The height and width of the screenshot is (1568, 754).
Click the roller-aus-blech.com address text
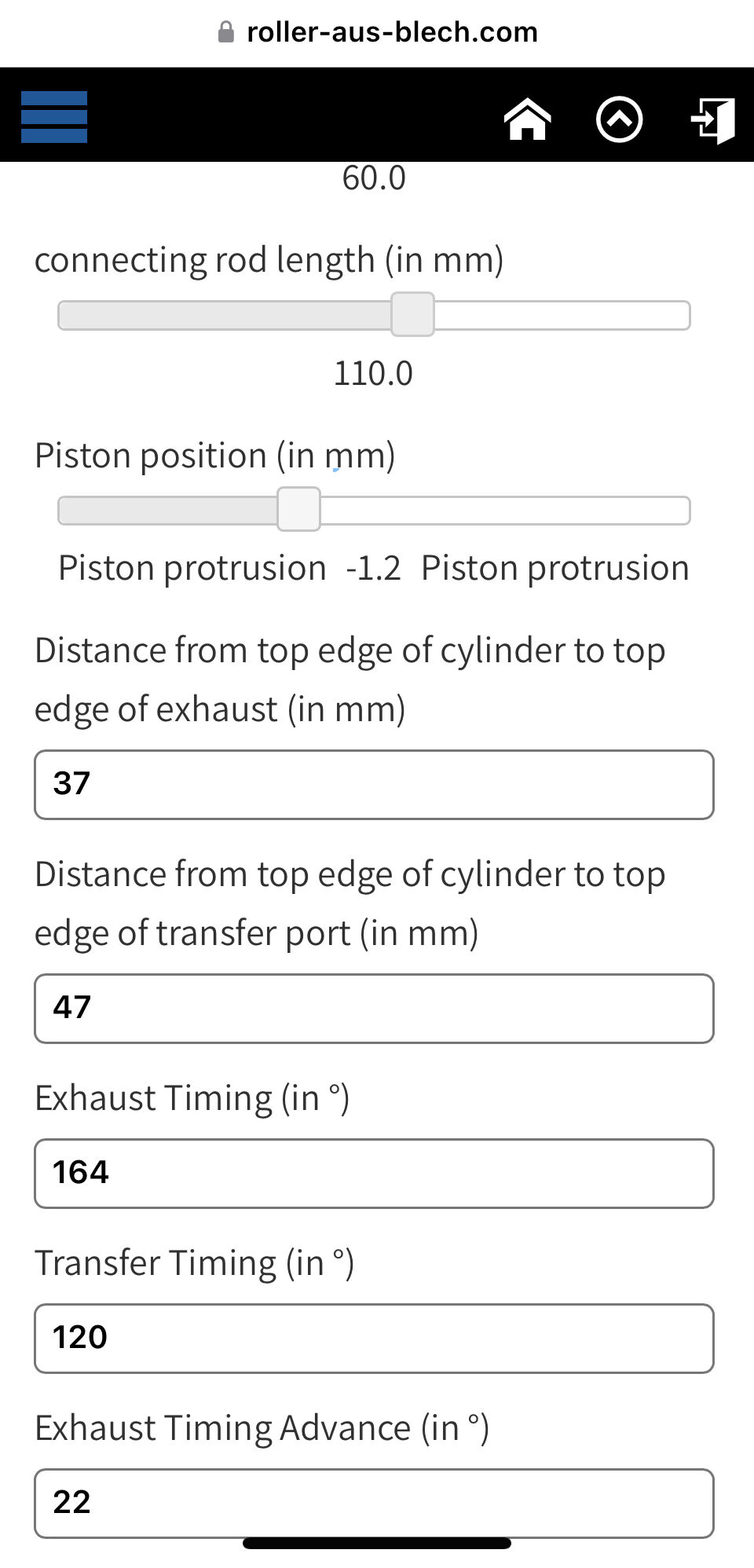tap(392, 32)
